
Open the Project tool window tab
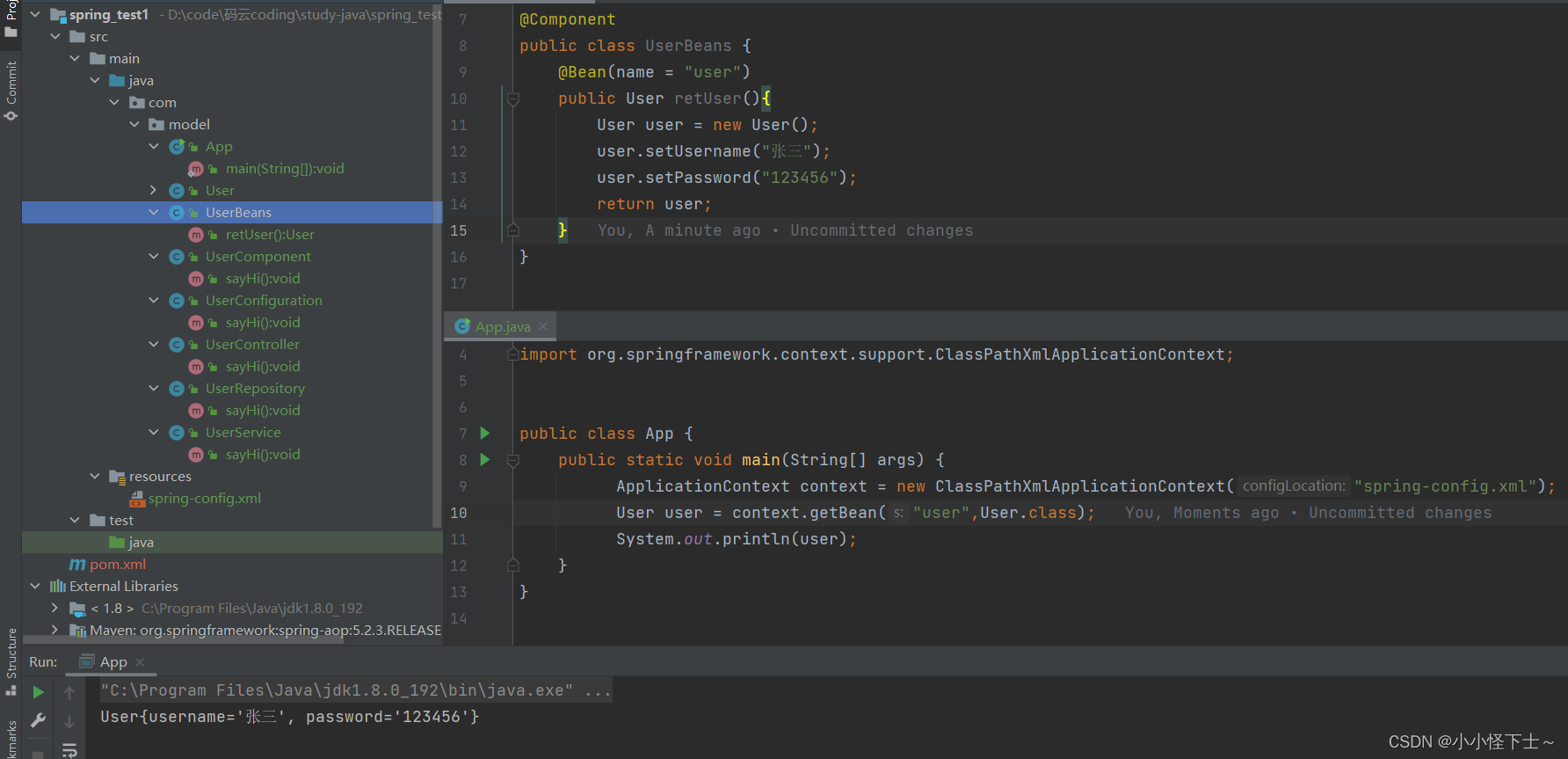pyautogui.click(x=11, y=18)
